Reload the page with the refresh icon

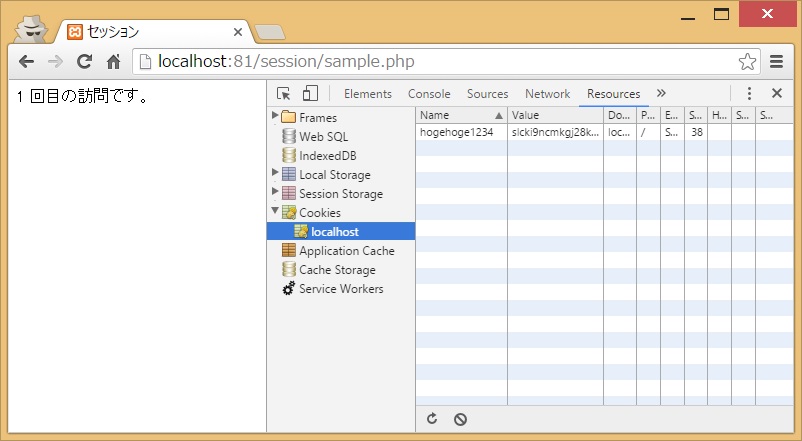pyautogui.click(x=84, y=62)
